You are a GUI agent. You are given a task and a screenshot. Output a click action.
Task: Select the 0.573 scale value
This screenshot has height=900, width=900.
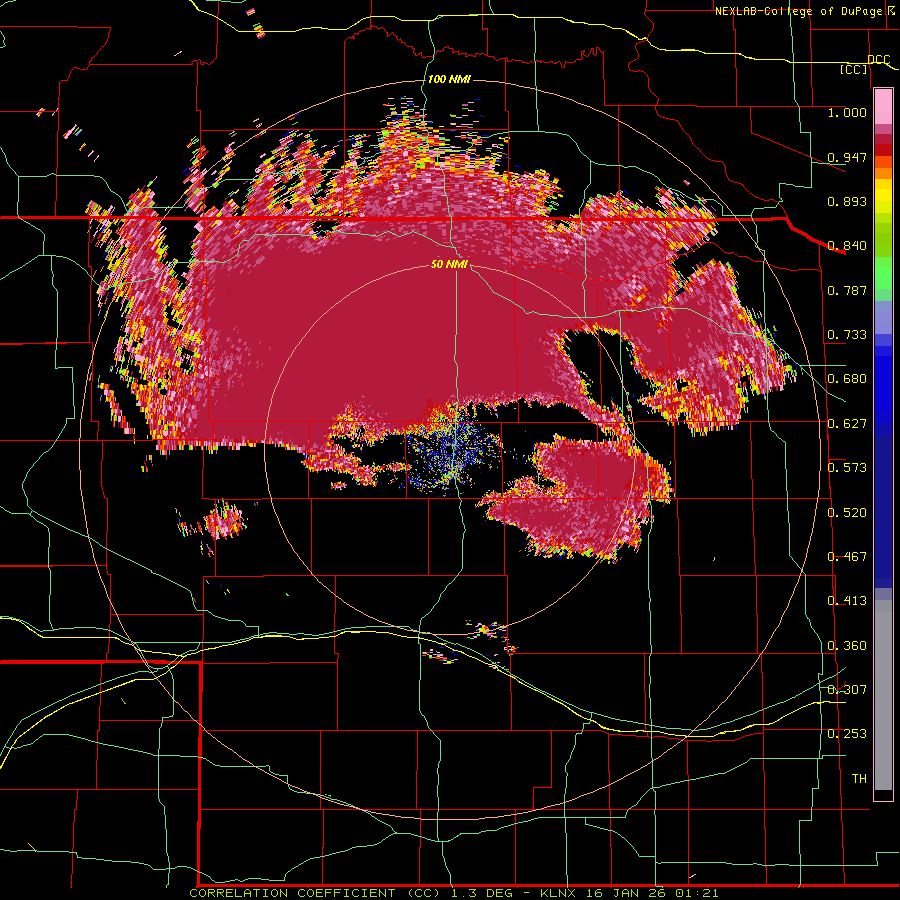[x=847, y=468]
